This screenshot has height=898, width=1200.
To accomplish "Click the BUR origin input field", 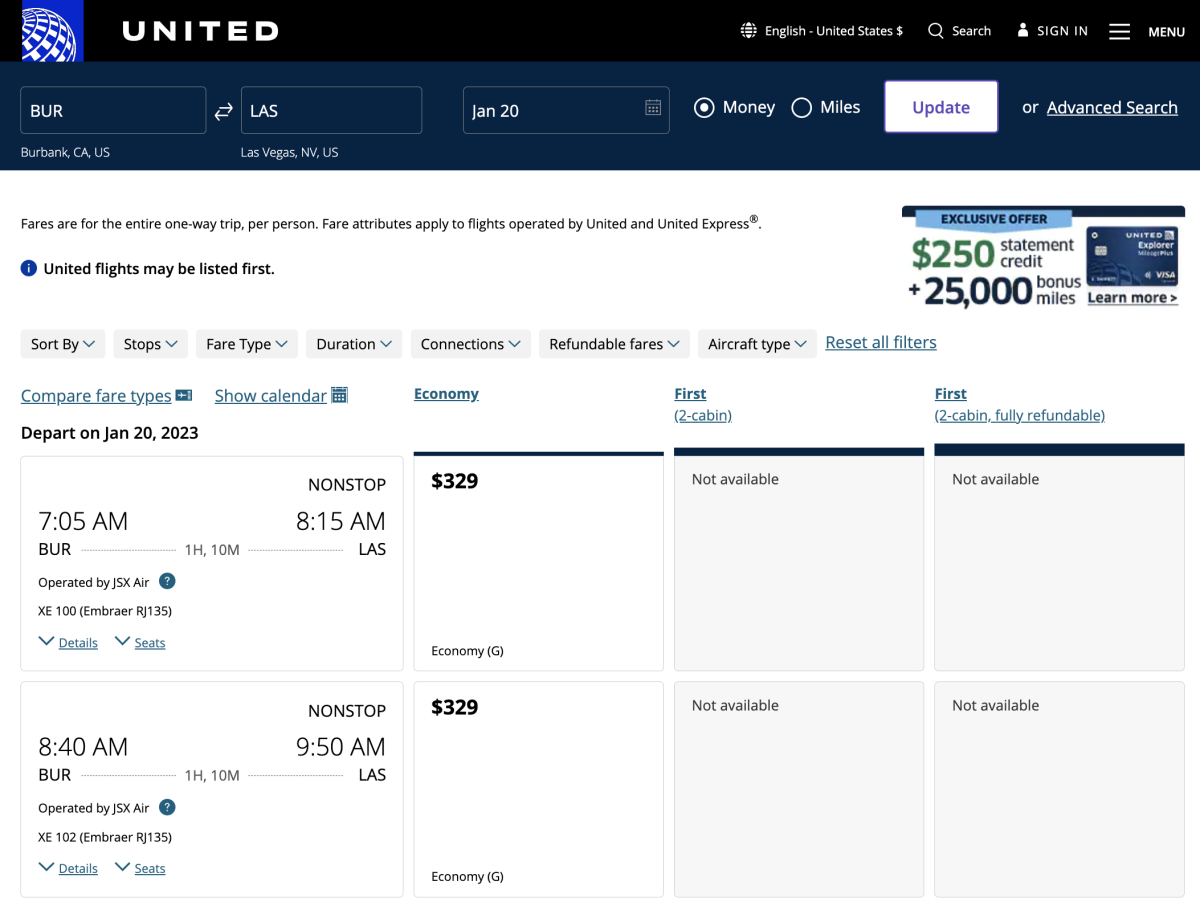I will 113,111.
